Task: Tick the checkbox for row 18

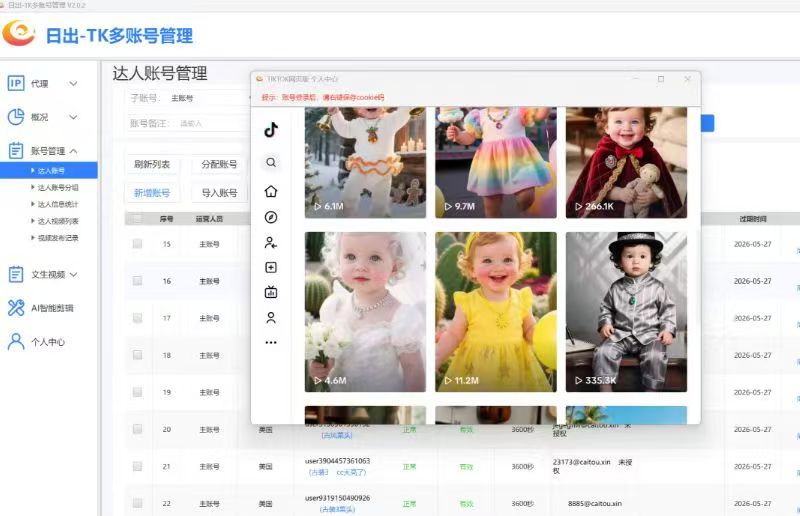Action: (137, 355)
